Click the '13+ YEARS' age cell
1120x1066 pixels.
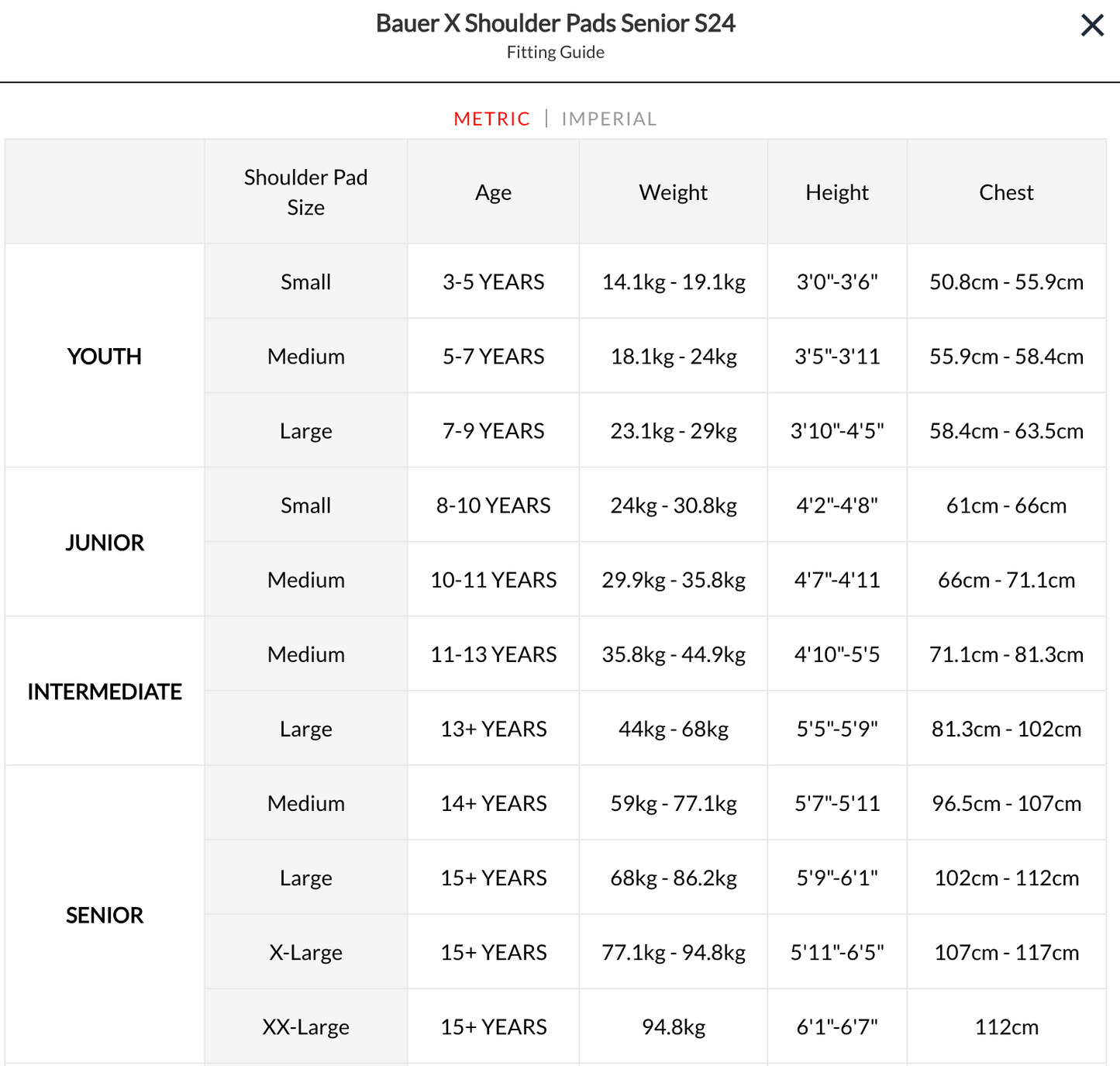(x=494, y=729)
